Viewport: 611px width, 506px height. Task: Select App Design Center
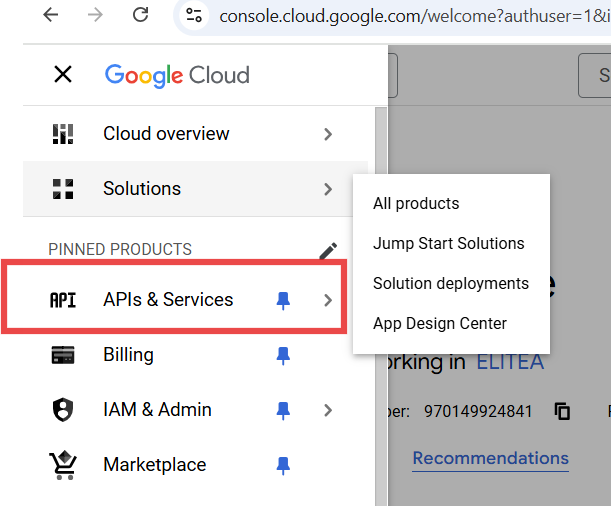click(x=451, y=324)
